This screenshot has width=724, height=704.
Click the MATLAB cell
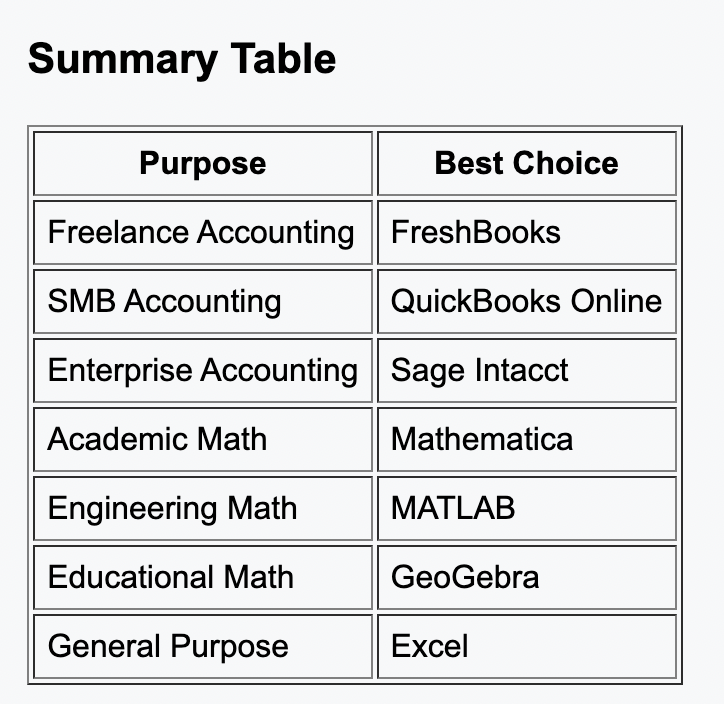tap(527, 508)
